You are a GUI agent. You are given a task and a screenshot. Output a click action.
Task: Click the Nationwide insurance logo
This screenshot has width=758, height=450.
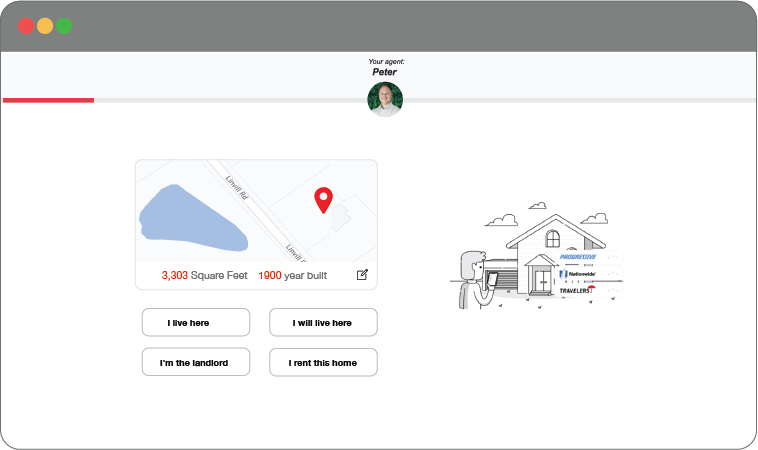click(x=577, y=273)
